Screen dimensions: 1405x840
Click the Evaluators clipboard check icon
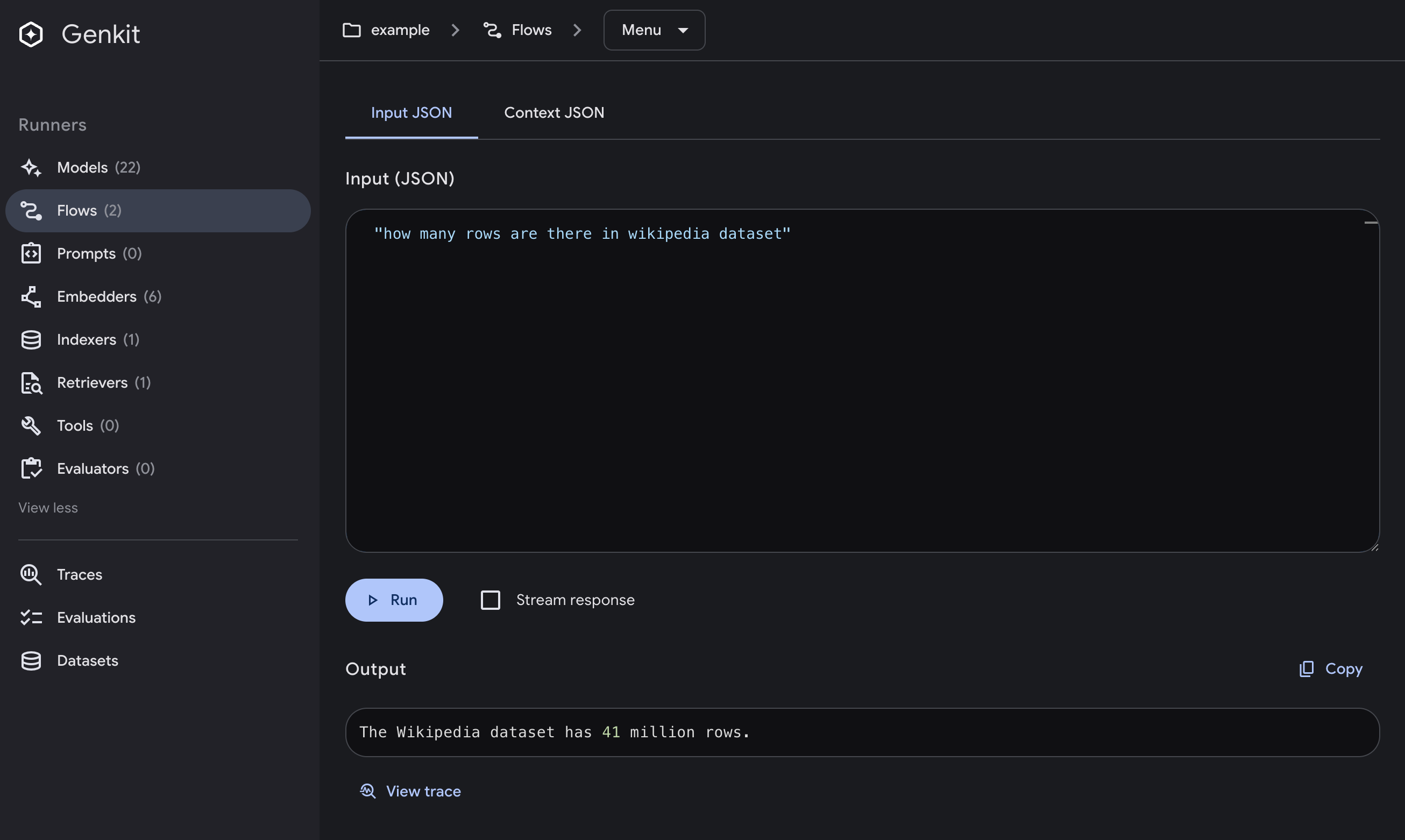pyautogui.click(x=31, y=469)
